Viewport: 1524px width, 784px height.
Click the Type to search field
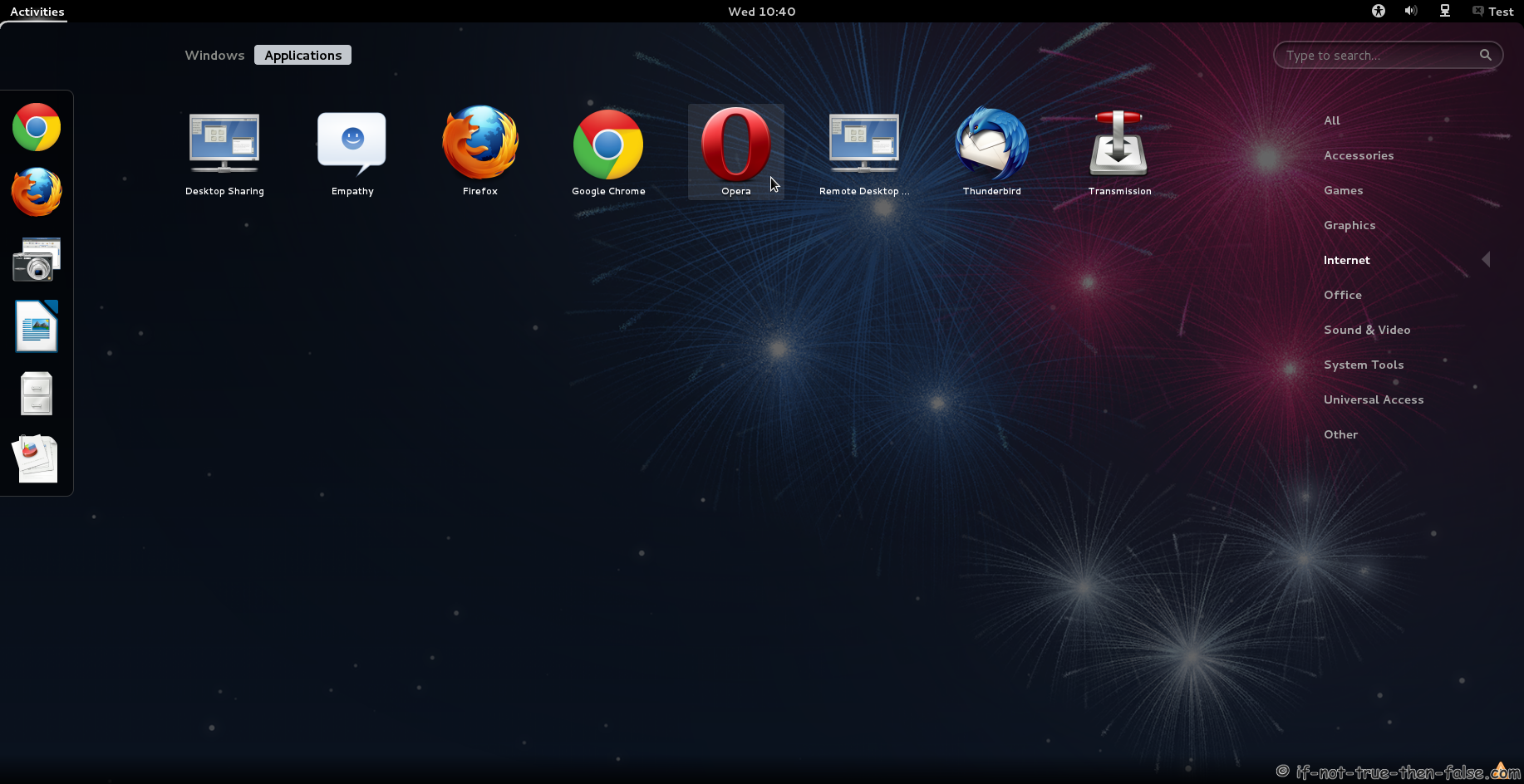tap(1388, 55)
